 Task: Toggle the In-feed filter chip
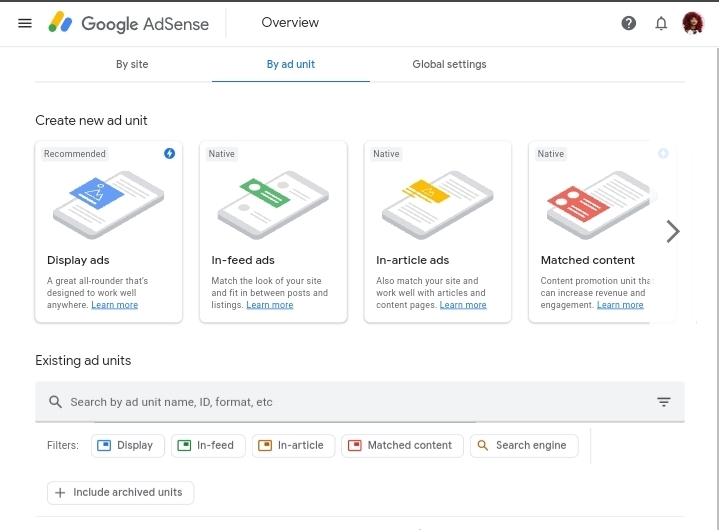click(206, 445)
